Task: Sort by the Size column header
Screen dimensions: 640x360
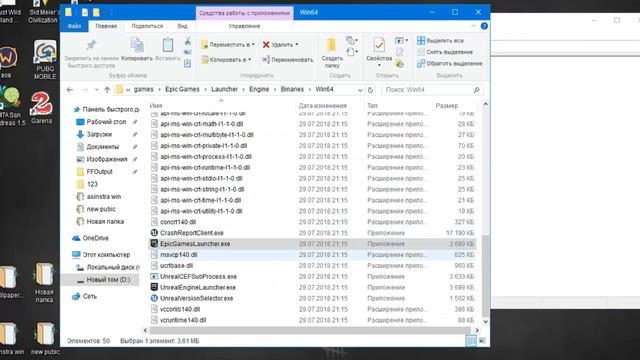Action: 447,106
